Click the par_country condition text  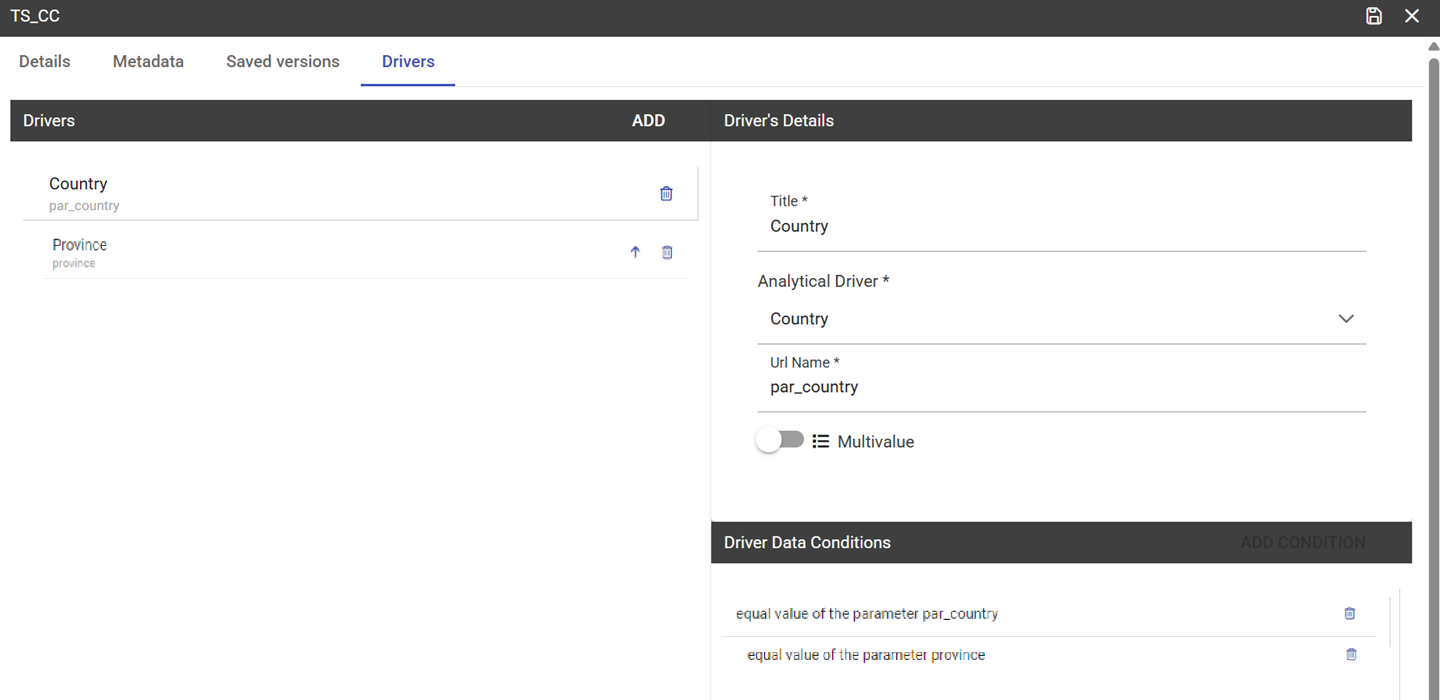(867, 614)
